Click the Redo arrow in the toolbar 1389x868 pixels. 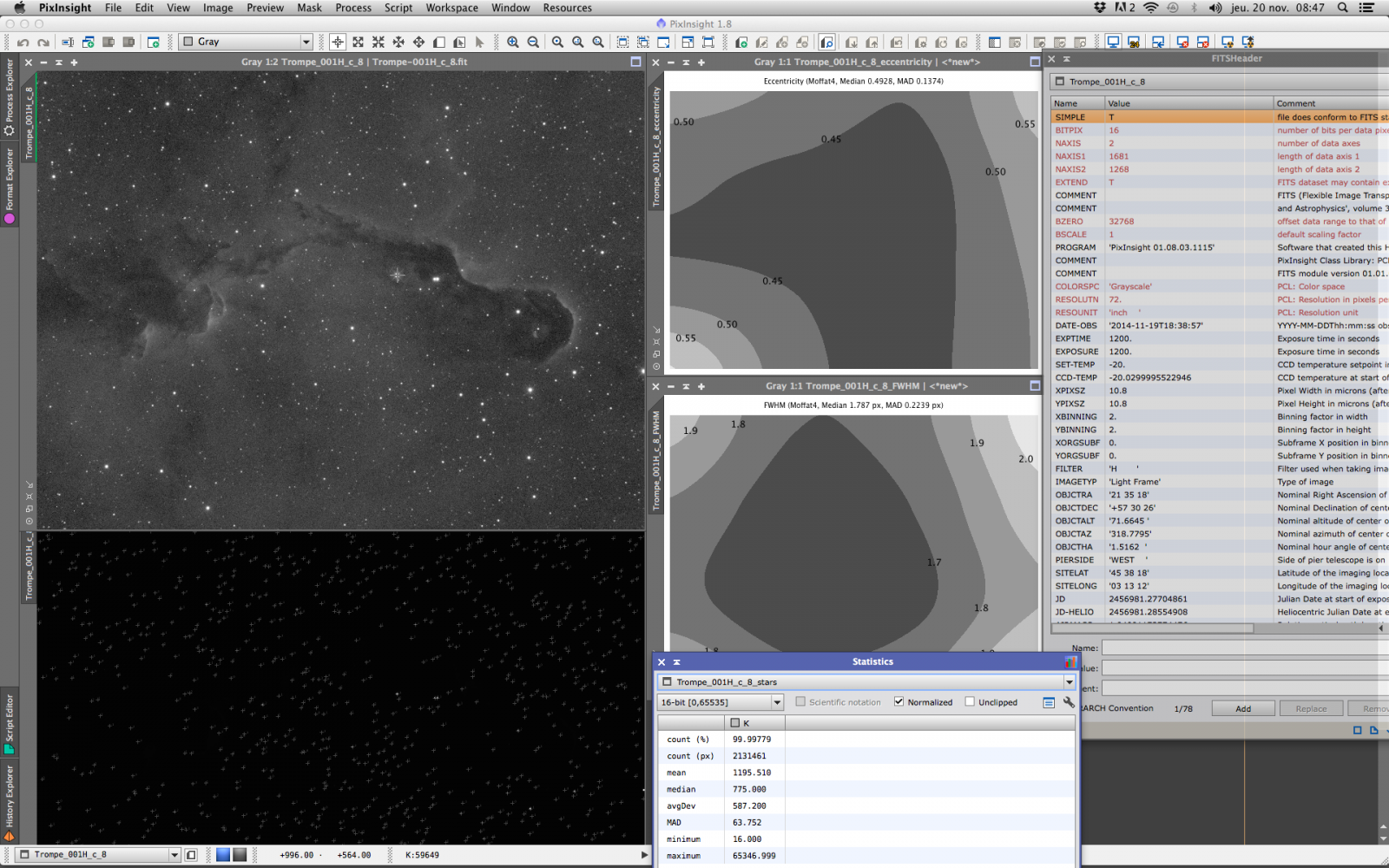(x=43, y=42)
